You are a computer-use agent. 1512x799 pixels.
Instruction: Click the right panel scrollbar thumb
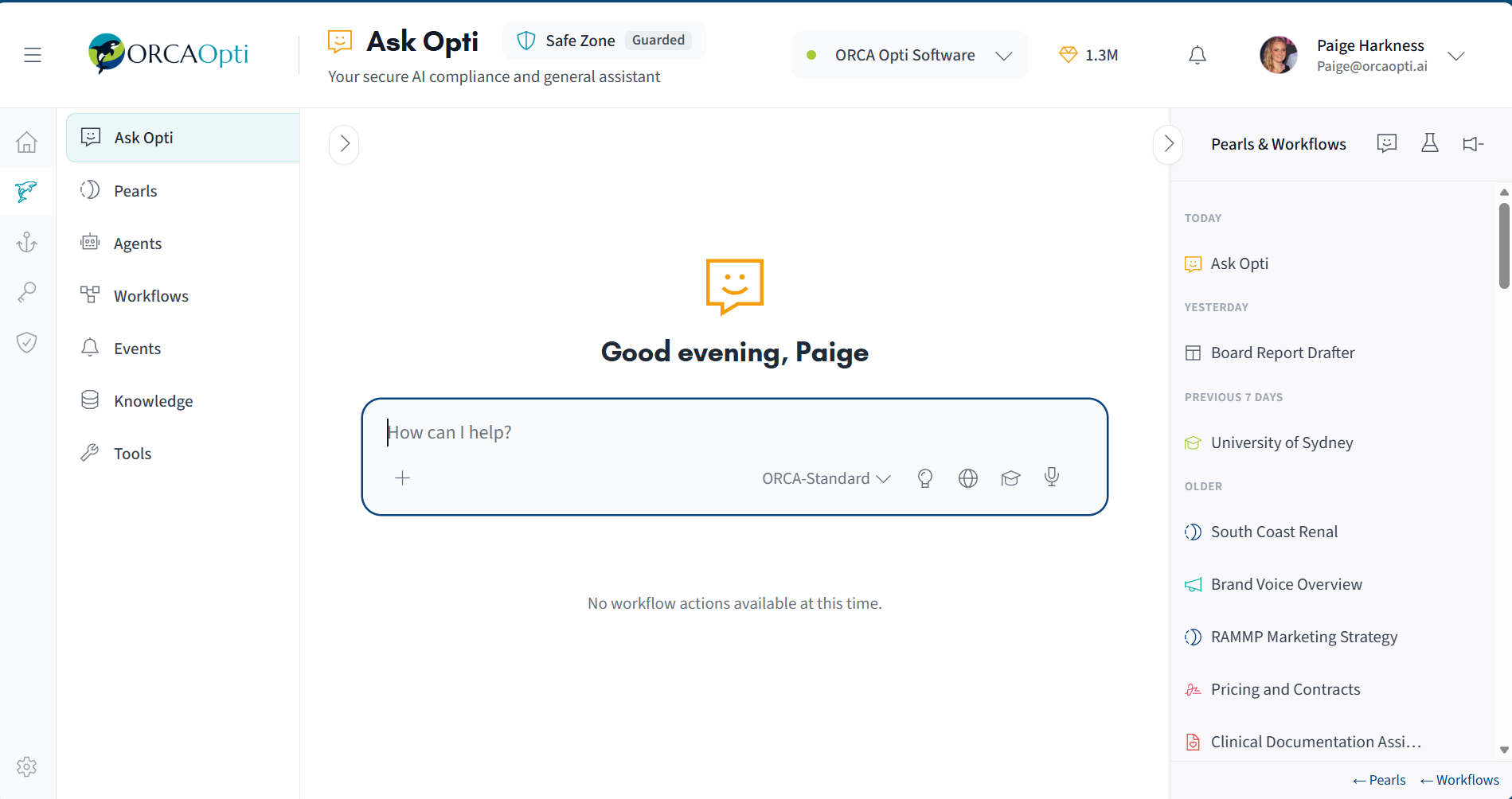(x=1504, y=246)
